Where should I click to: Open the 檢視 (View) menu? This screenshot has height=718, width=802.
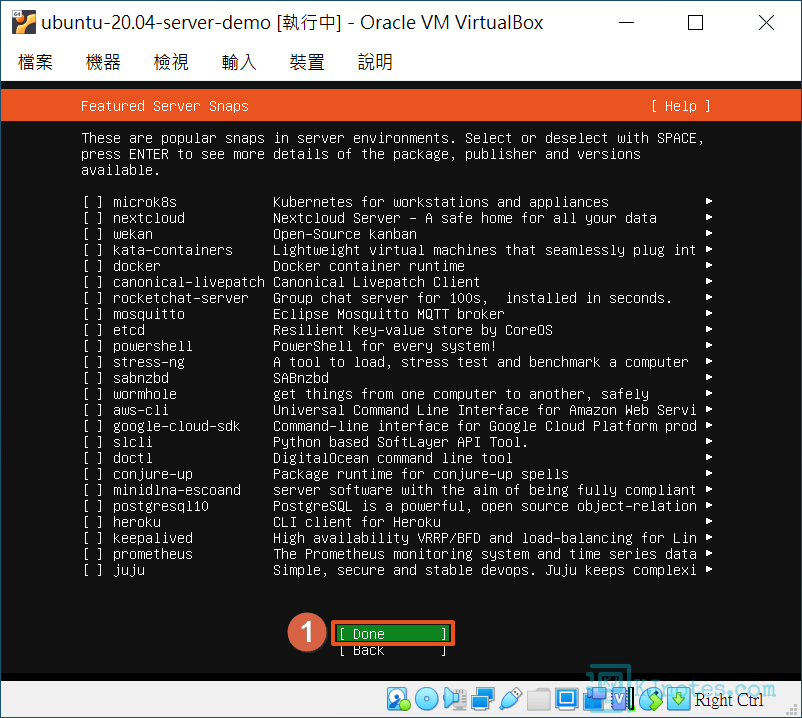[x=171, y=62]
